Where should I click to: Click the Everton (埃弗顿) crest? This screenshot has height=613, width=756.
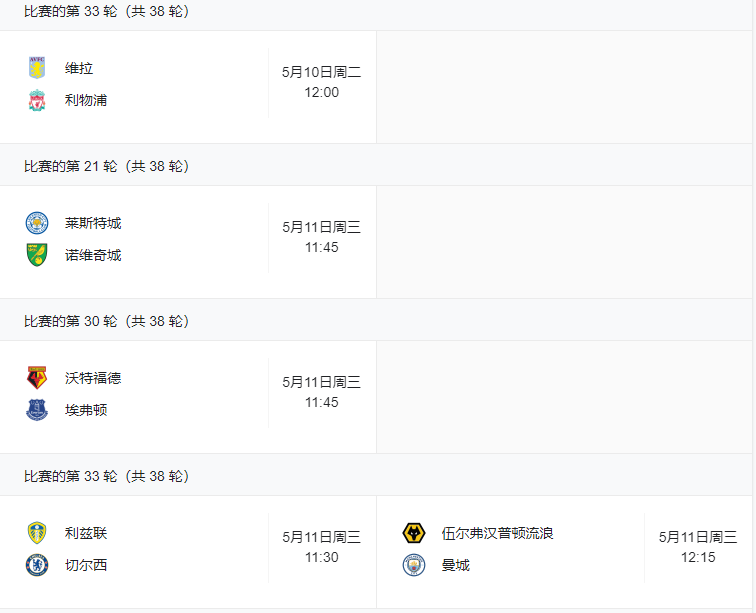click(37, 409)
